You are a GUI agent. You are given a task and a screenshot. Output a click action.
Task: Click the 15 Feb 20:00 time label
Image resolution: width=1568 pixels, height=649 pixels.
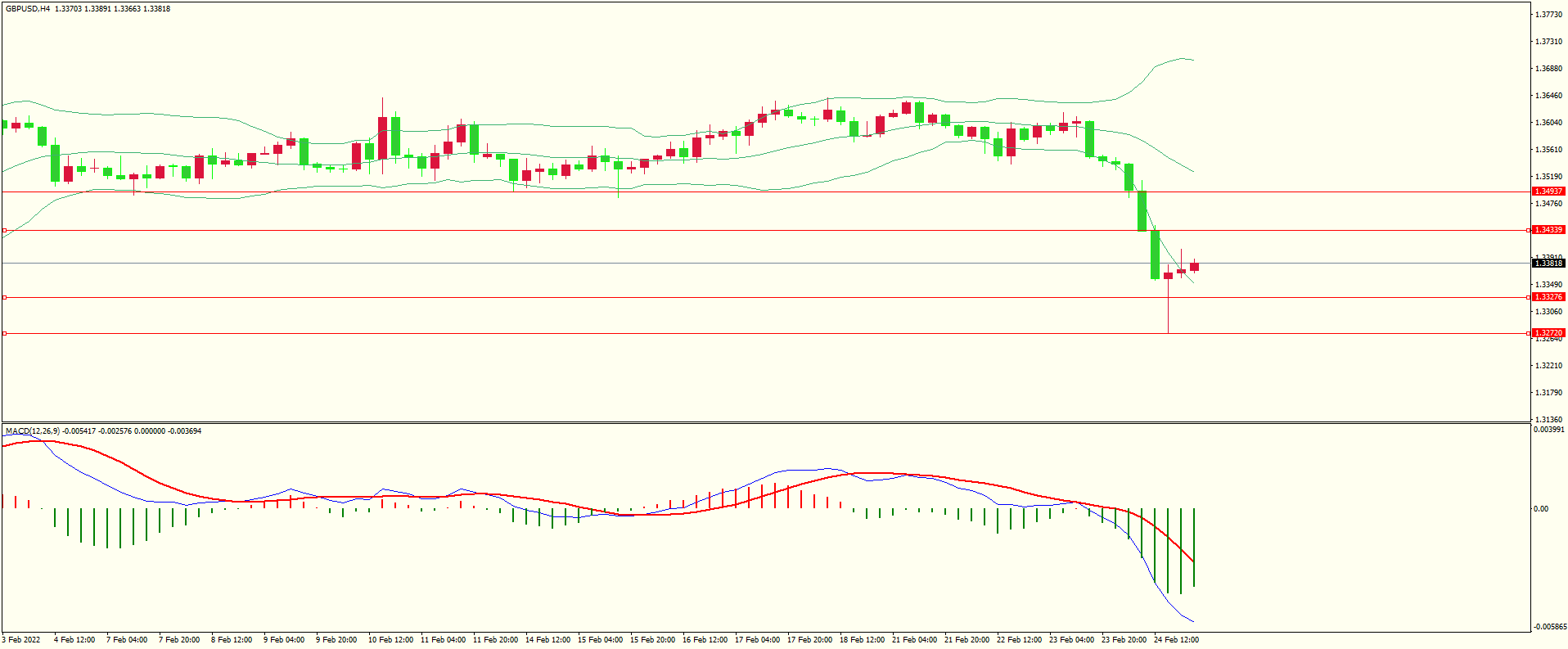click(653, 640)
